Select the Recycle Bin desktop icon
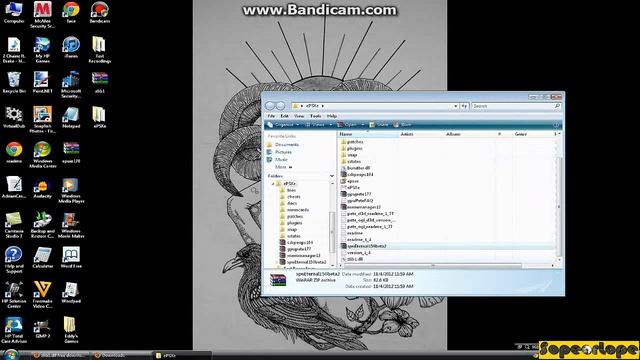The image size is (640, 360). click(14, 82)
